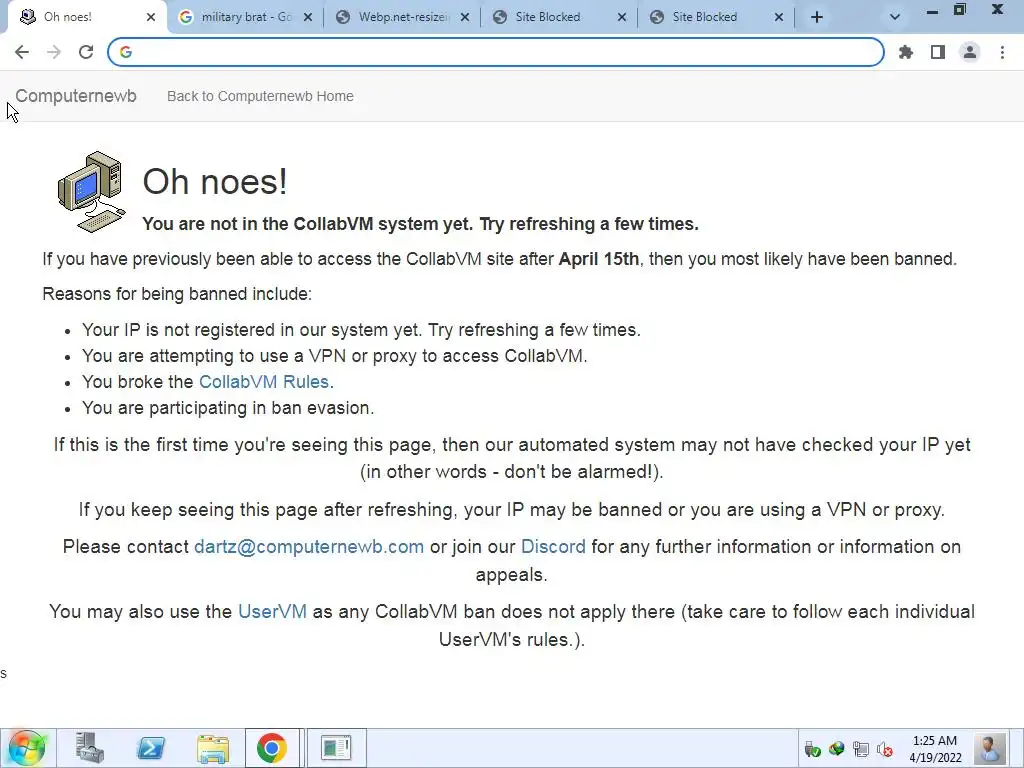1024x768 pixels.
Task: Open Server Manager from the taskbar
Action: (89, 748)
